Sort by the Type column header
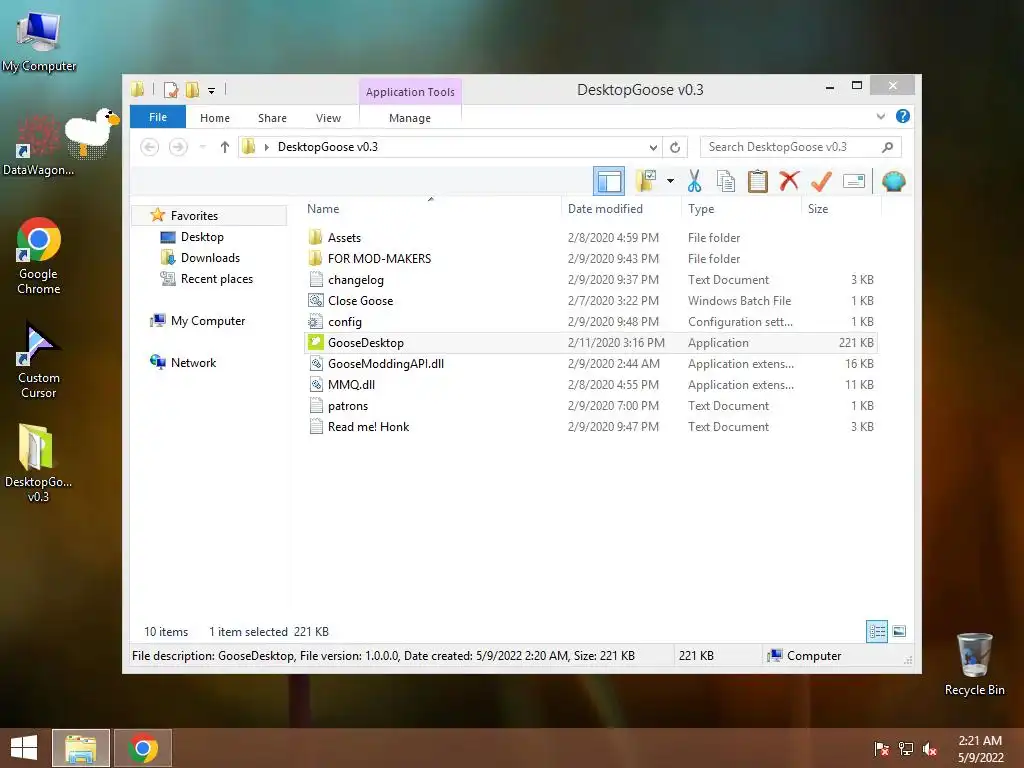1024x768 pixels. coord(701,209)
